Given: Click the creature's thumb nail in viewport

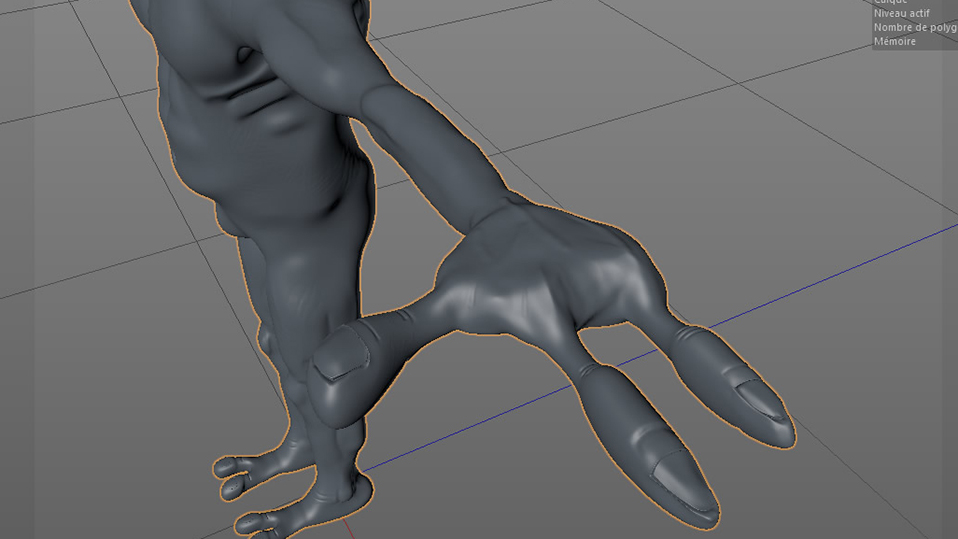Looking at the screenshot, I should [340, 353].
